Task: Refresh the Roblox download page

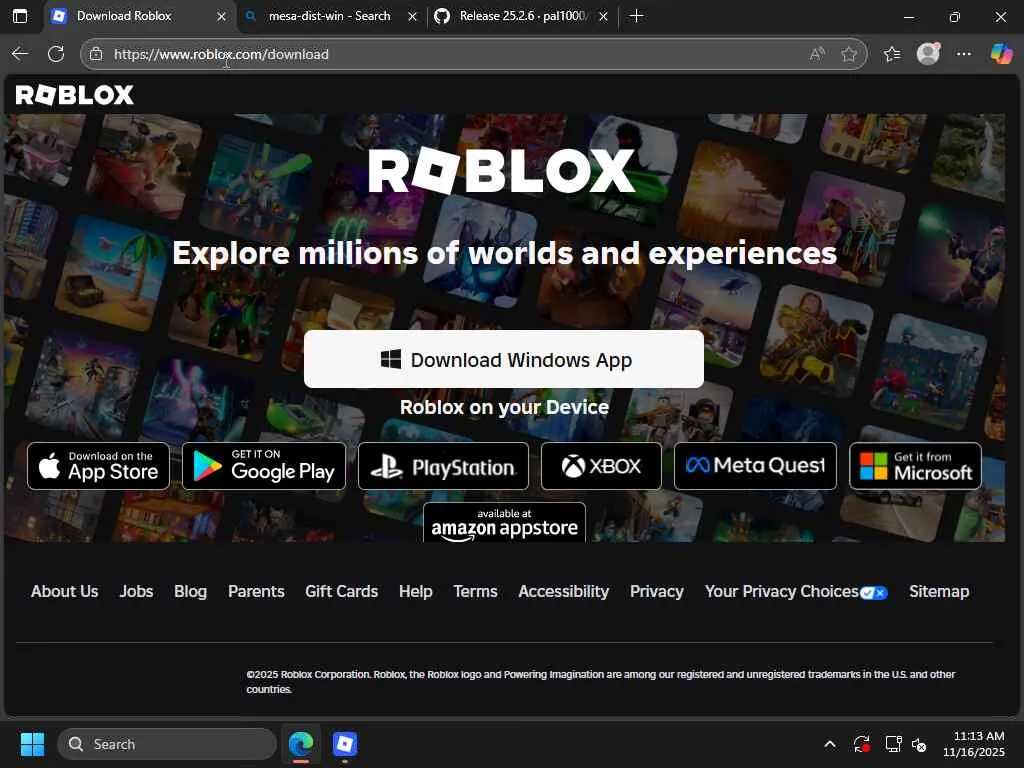Action: 56,54
